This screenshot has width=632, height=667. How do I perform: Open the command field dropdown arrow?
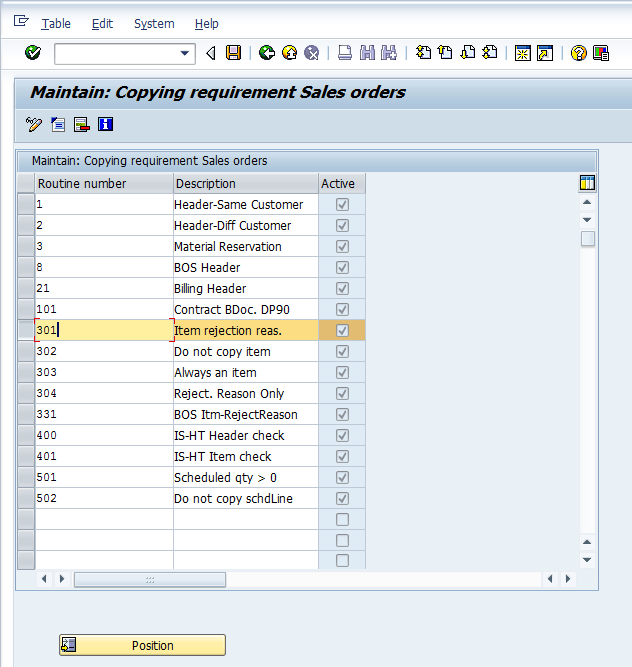point(185,53)
